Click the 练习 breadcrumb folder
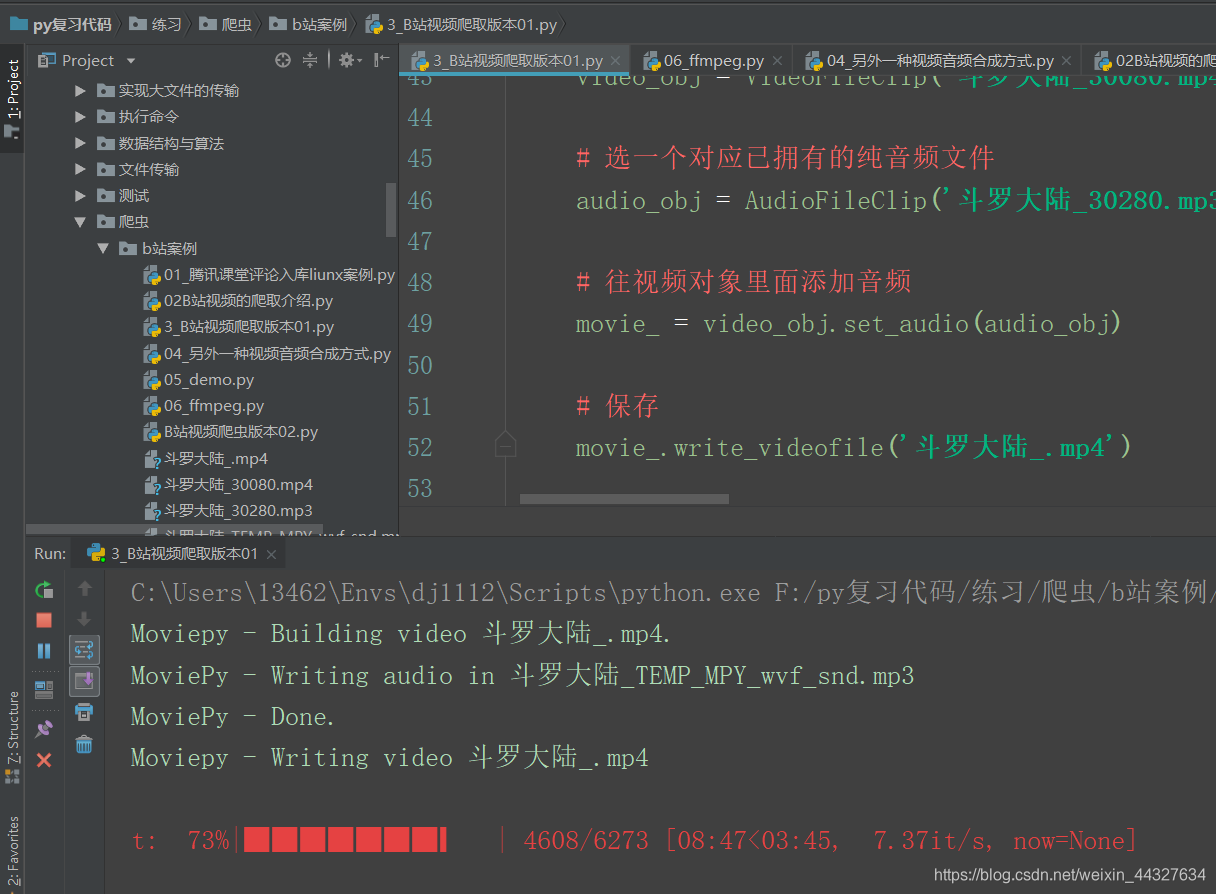This screenshot has width=1216, height=894. [x=156, y=24]
